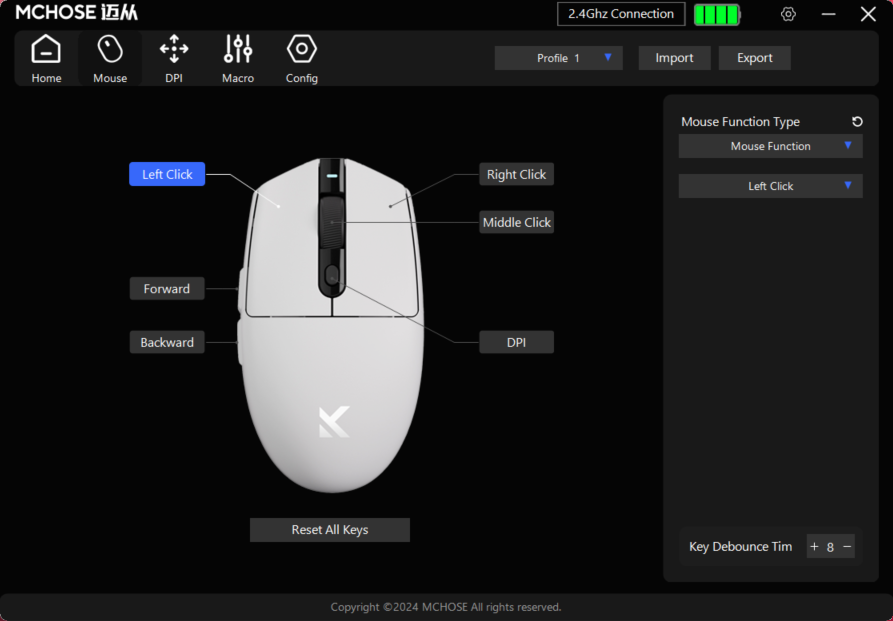Minimize the MCHOSE window
This screenshot has width=893, height=621.
click(x=829, y=14)
